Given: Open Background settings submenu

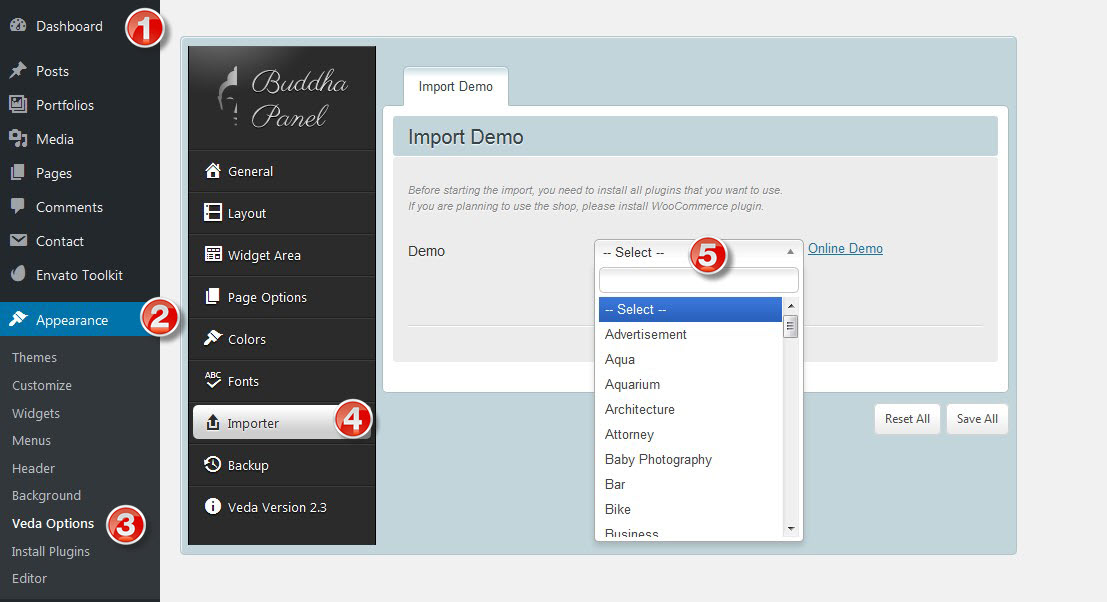Looking at the screenshot, I should click(x=47, y=495).
